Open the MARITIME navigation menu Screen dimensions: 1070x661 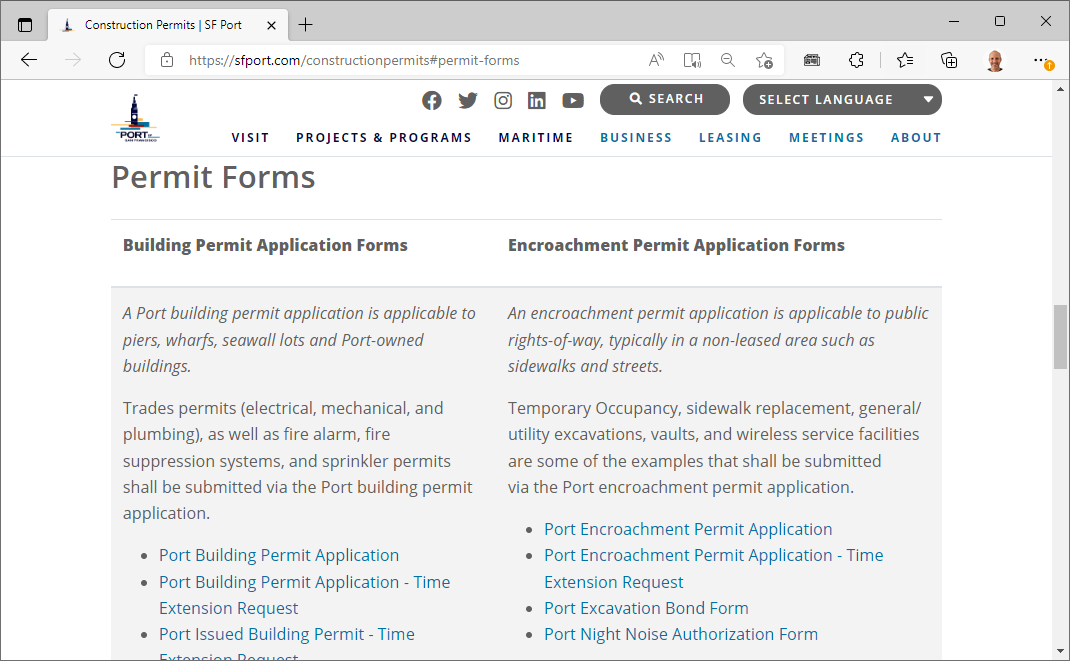[536, 138]
